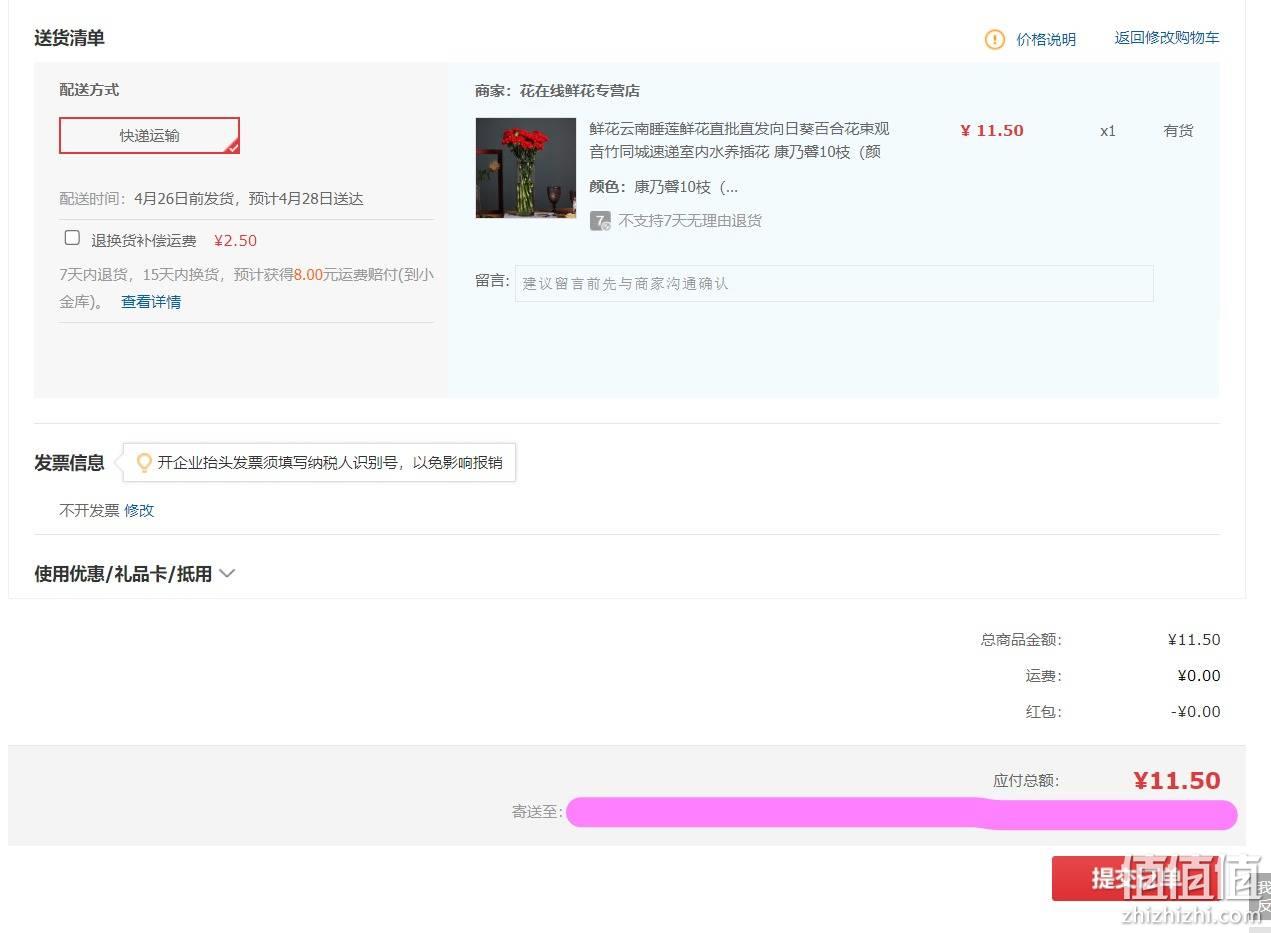Click merchant name 花在线鲜花专营店
Viewport: 1271px width, 933px height.
[580, 91]
